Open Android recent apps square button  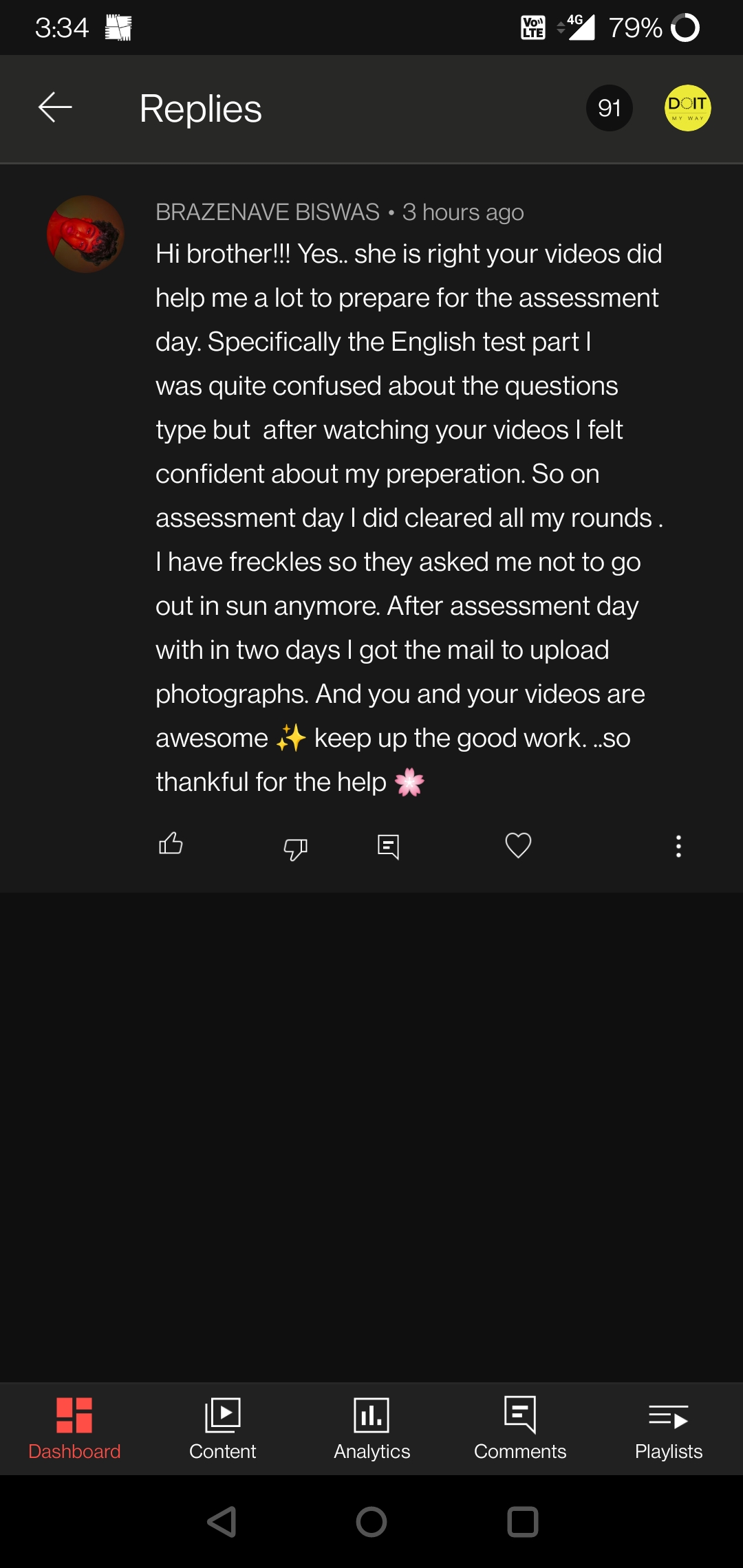(522, 1522)
